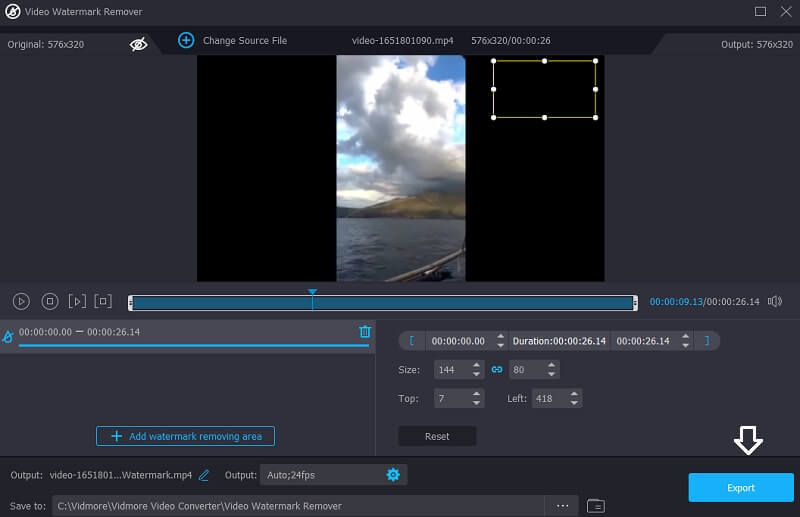
Task: Click the timeline playhead marker
Action: (x=312, y=293)
